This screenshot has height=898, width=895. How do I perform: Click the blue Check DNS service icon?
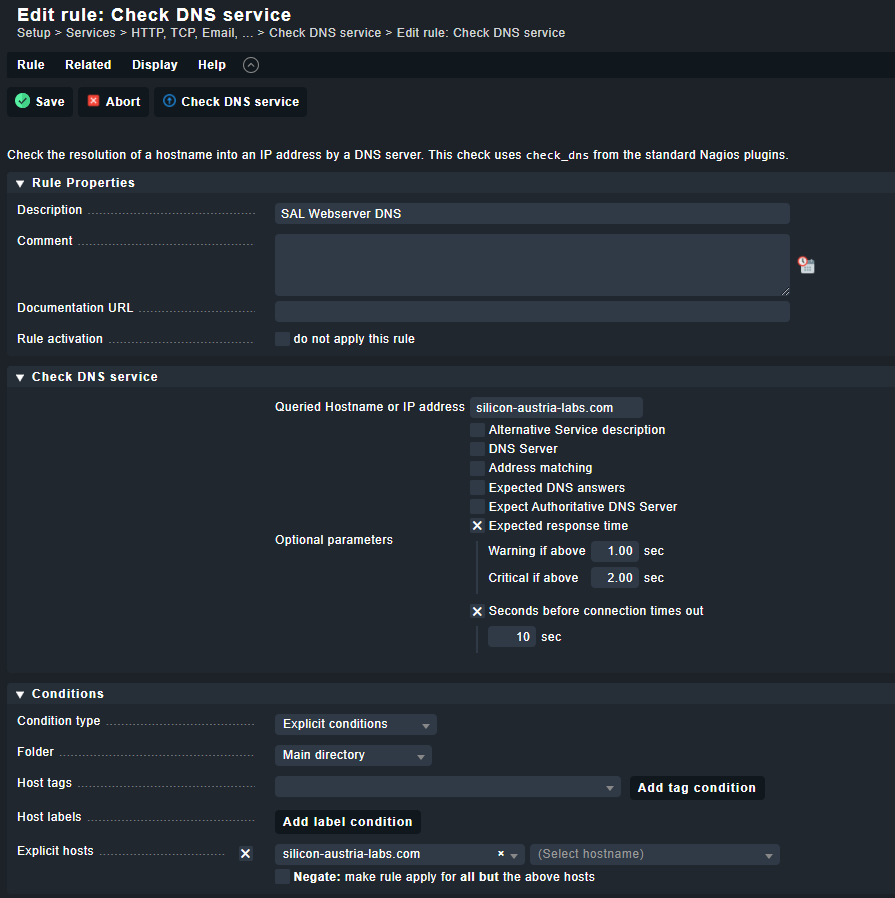point(169,101)
